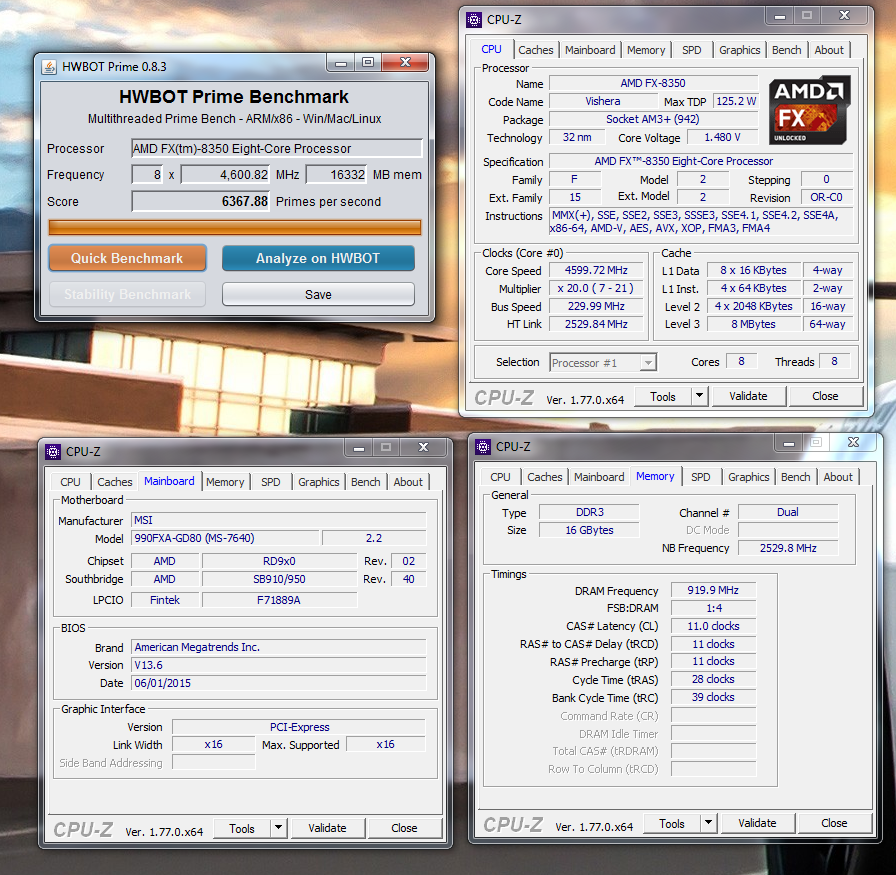Click Close button in Mainboard window
The image size is (896, 875).
coord(404,828)
